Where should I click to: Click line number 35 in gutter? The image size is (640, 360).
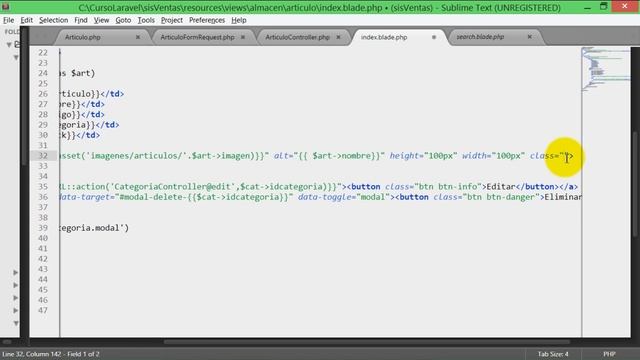[43, 187]
